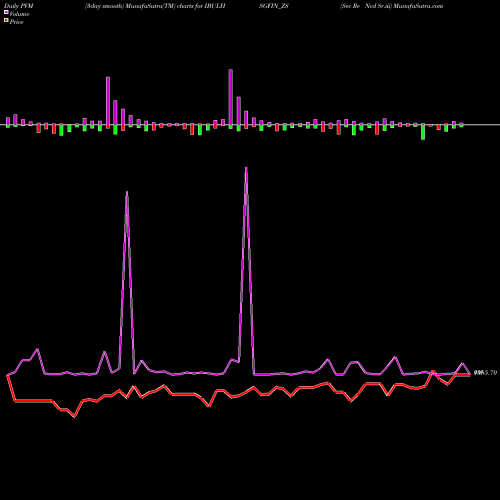Click the price value label at line end
Image resolution: width=500 pixels, height=500 pixels.
(x=485, y=373)
